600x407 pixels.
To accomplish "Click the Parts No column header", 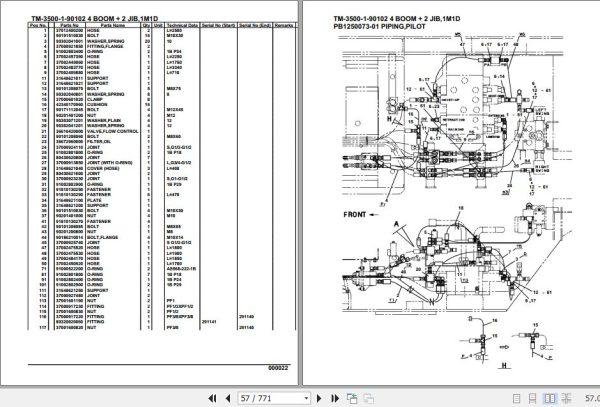I will [70, 25].
